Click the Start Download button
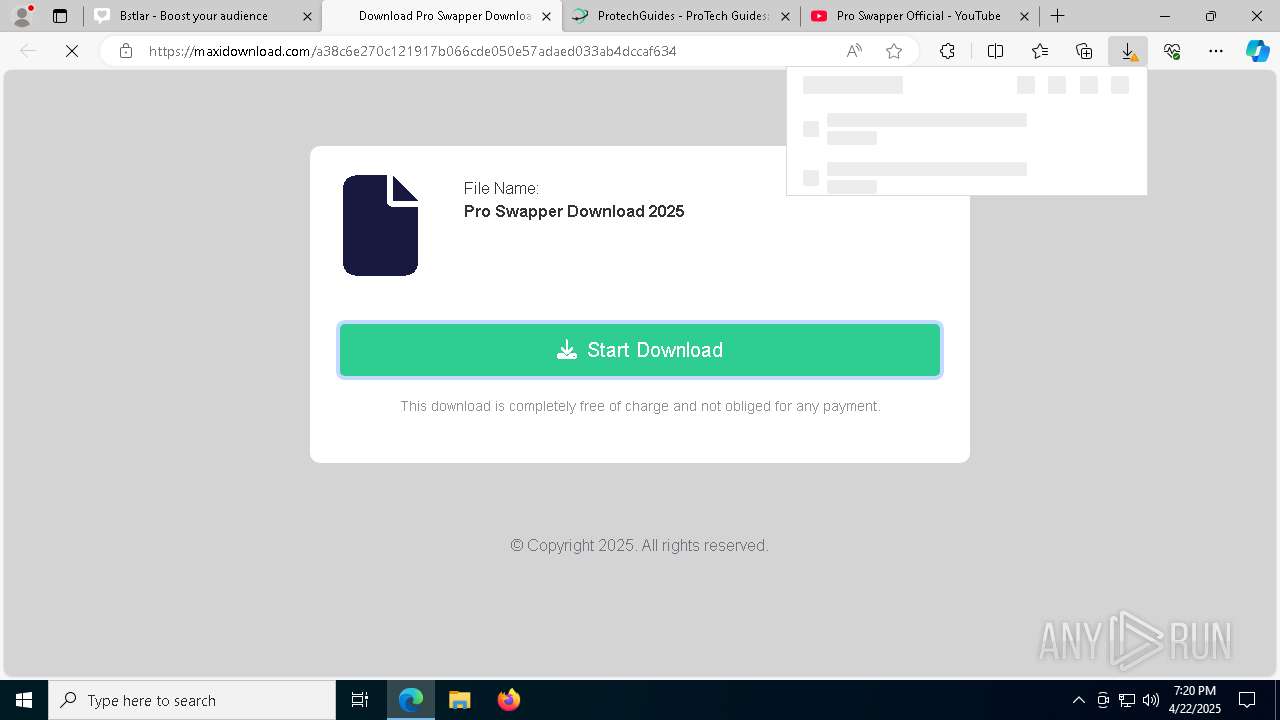 640,350
